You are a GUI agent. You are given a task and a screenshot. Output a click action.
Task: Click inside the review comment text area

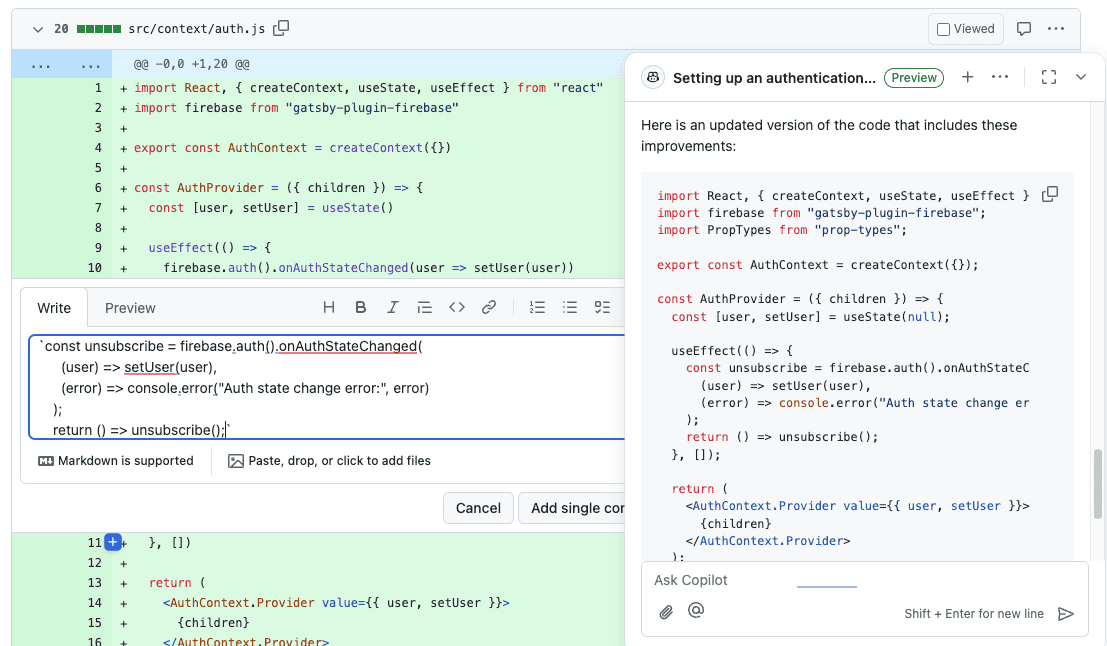pyautogui.click(x=327, y=388)
